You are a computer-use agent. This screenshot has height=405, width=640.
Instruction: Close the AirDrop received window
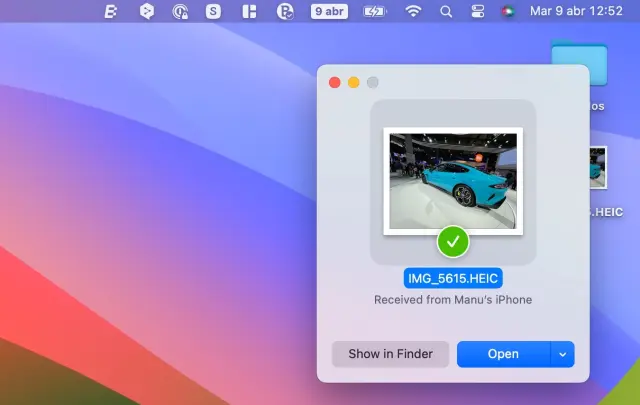click(x=335, y=82)
